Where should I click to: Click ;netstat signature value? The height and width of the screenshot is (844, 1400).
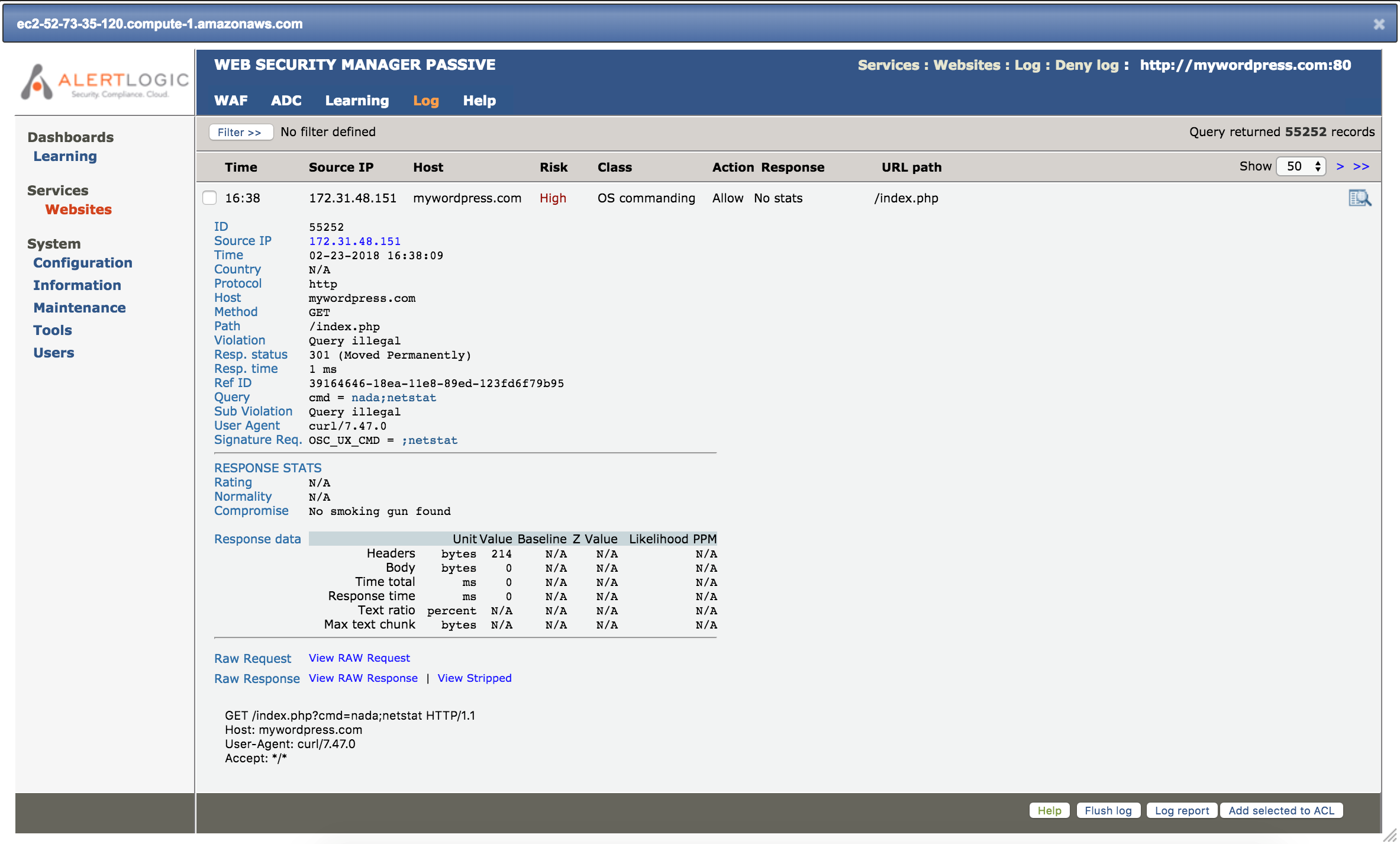tap(430, 440)
